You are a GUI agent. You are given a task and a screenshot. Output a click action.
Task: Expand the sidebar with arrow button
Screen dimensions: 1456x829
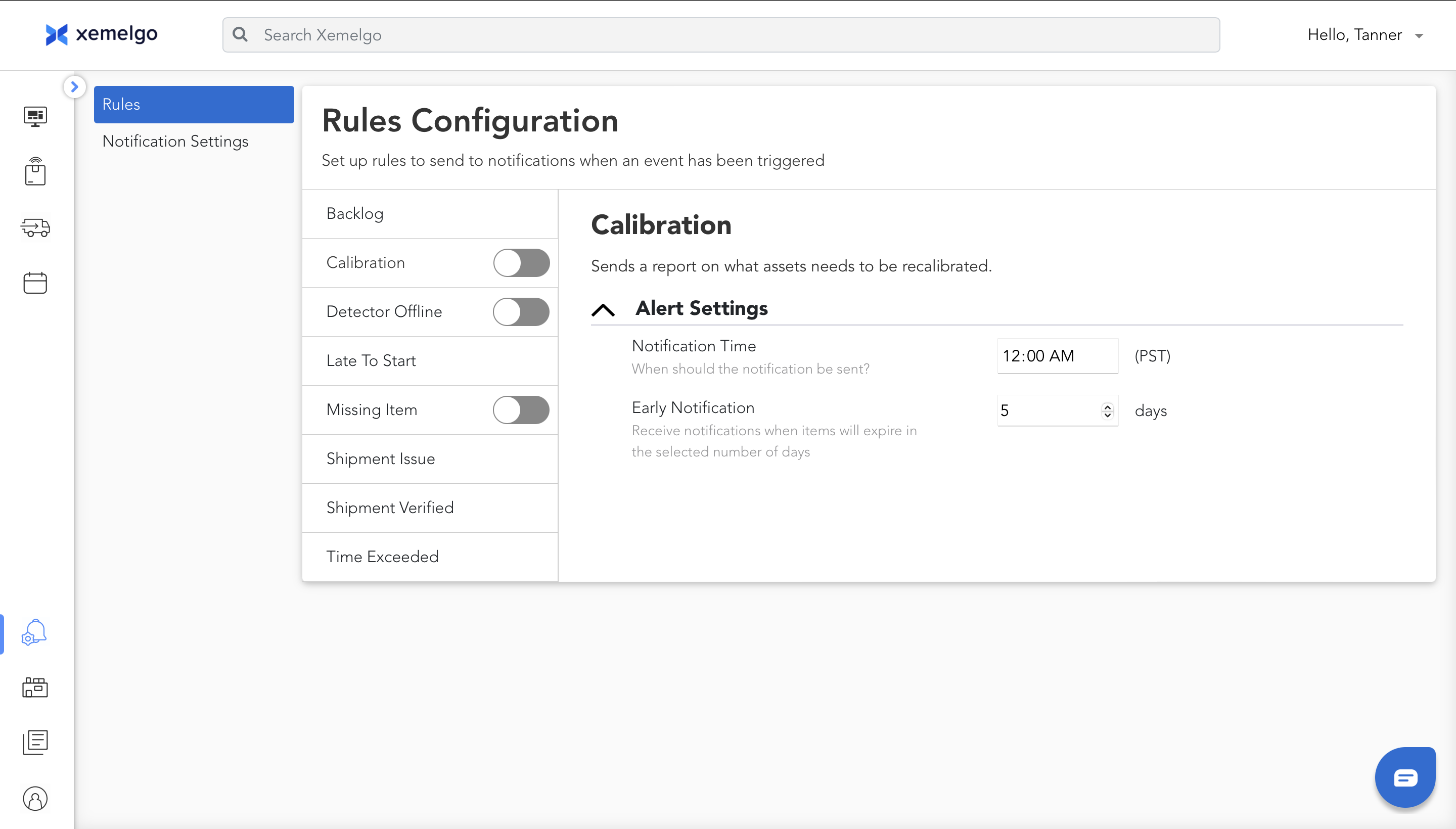pos(75,87)
